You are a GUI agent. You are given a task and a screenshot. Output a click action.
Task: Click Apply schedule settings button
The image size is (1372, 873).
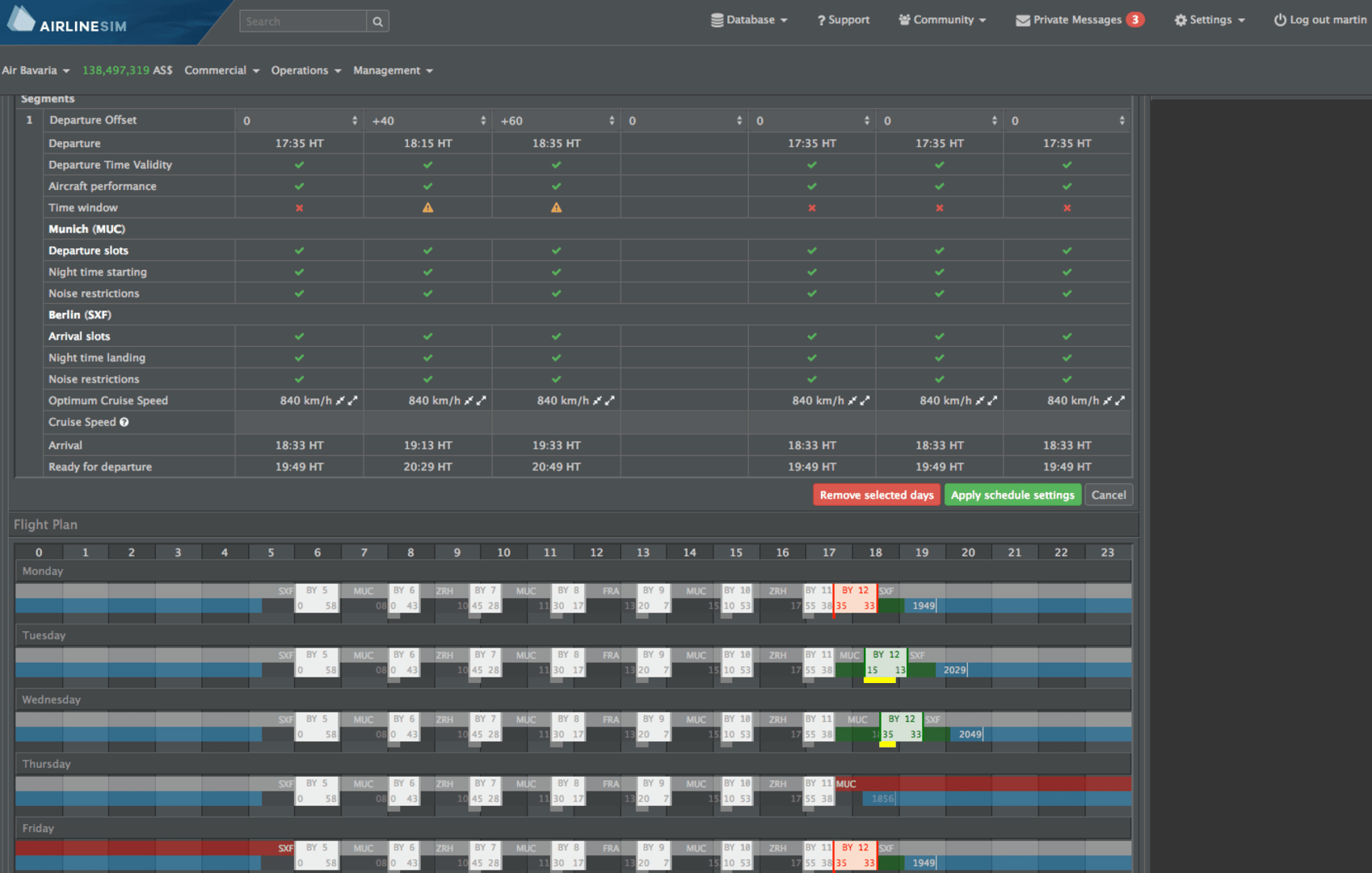[1012, 495]
